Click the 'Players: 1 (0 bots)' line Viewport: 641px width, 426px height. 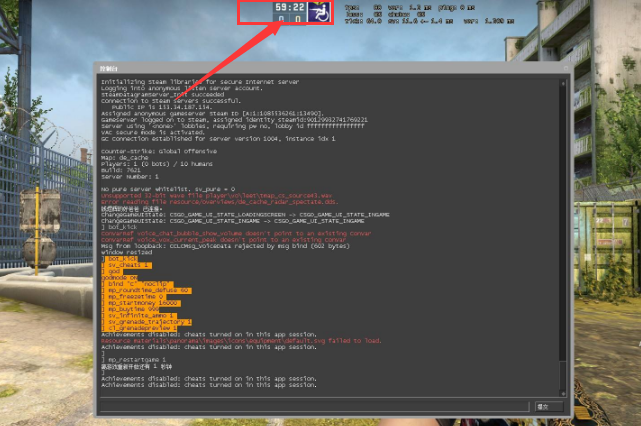[157, 164]
